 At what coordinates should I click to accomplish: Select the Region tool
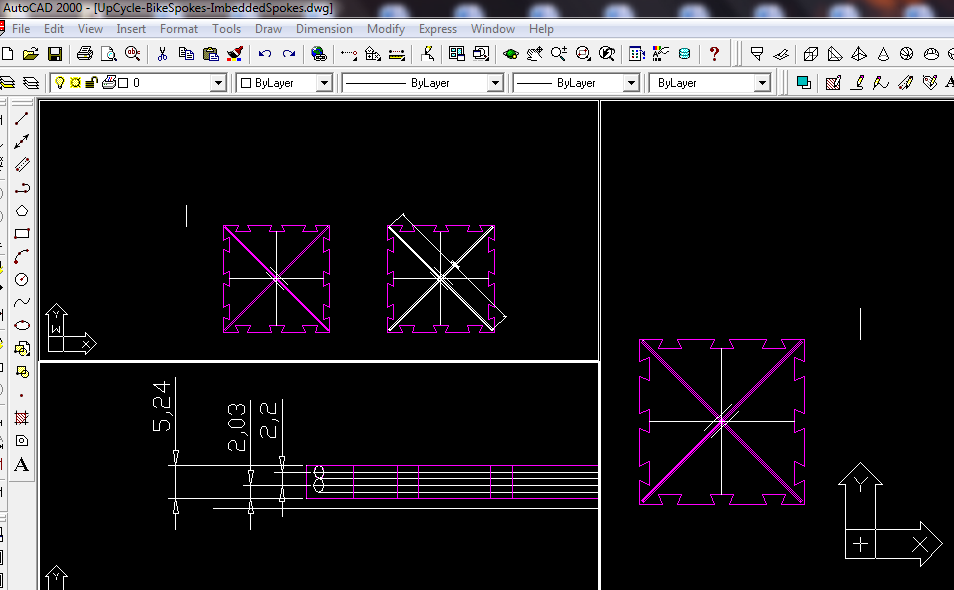(21, 441)
